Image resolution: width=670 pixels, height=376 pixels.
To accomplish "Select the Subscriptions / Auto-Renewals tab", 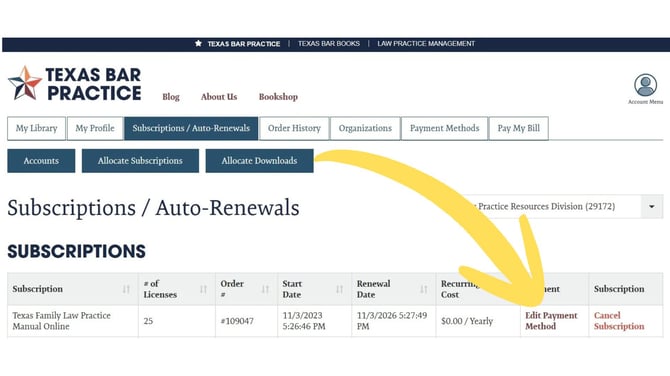I will (191, 128).
